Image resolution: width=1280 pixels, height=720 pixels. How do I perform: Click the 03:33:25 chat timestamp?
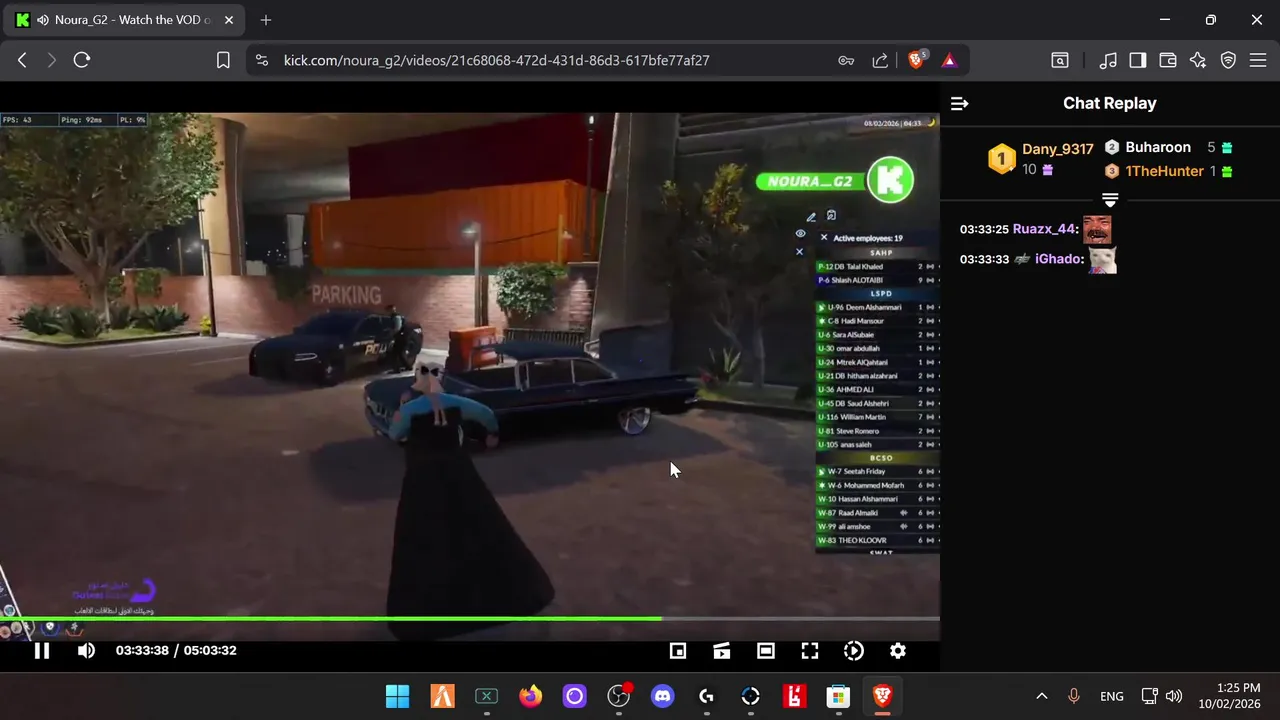(x=984, y=229)
